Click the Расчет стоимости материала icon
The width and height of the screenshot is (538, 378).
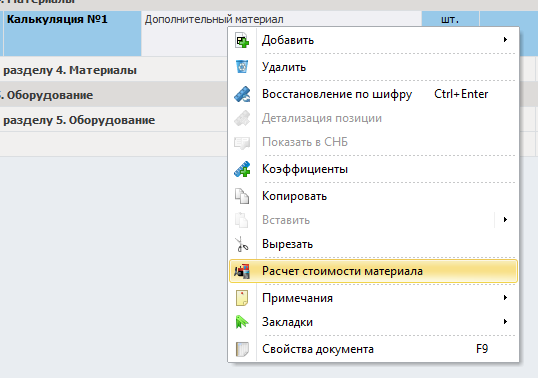pos(242,271)
